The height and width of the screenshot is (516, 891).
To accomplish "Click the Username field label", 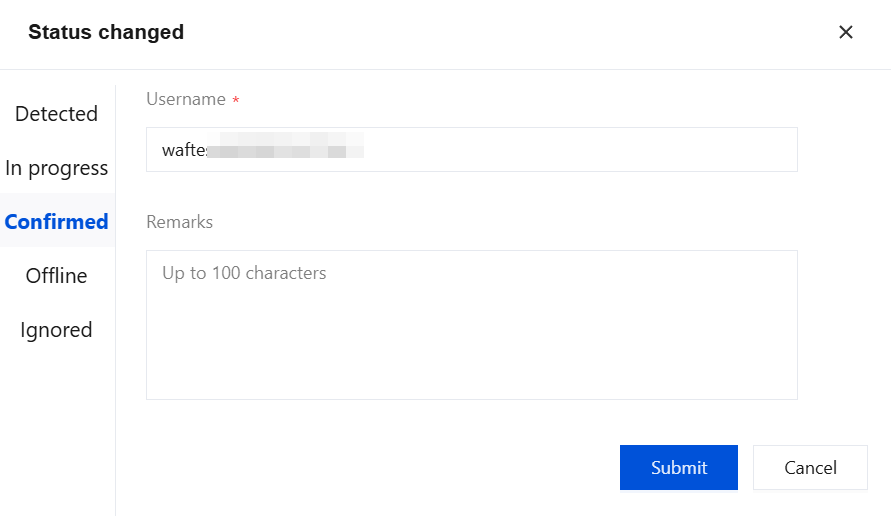I will point(186,99).
